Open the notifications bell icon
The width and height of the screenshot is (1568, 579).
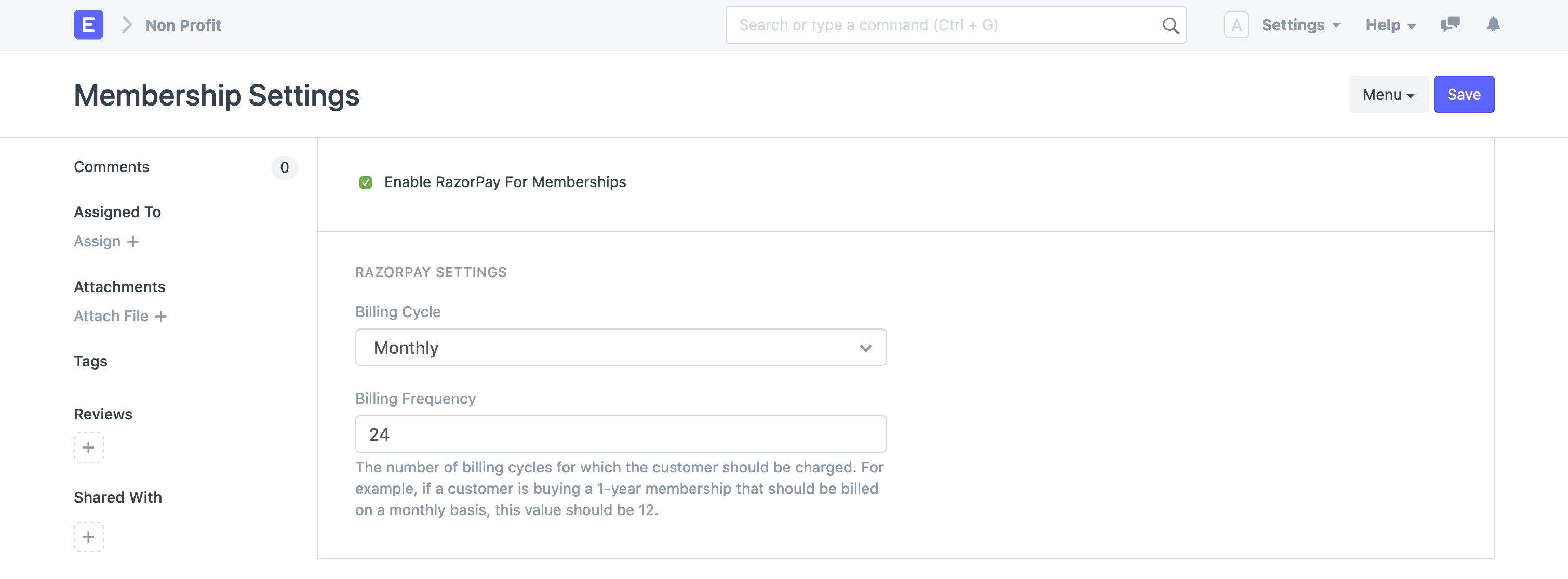click(1493, 24)
